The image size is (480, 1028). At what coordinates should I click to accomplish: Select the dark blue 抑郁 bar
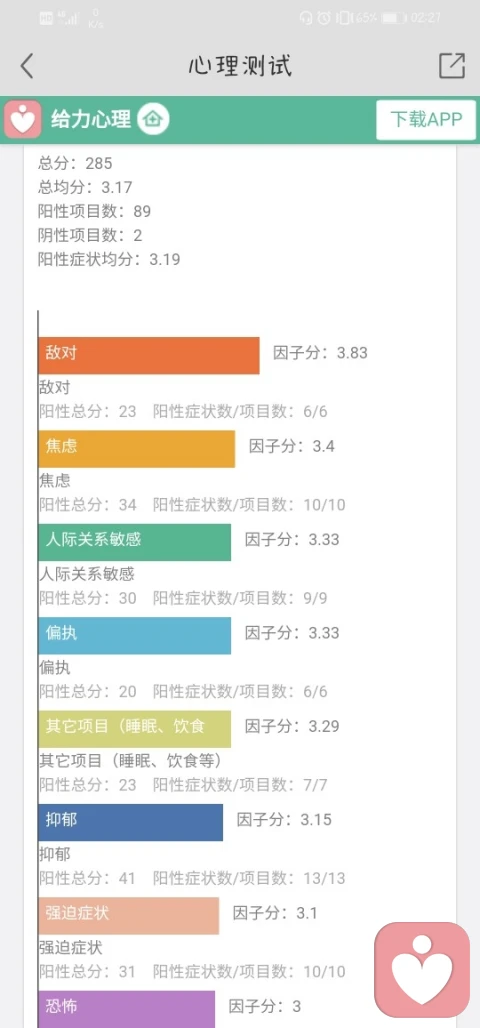click(x=130, y=822)
